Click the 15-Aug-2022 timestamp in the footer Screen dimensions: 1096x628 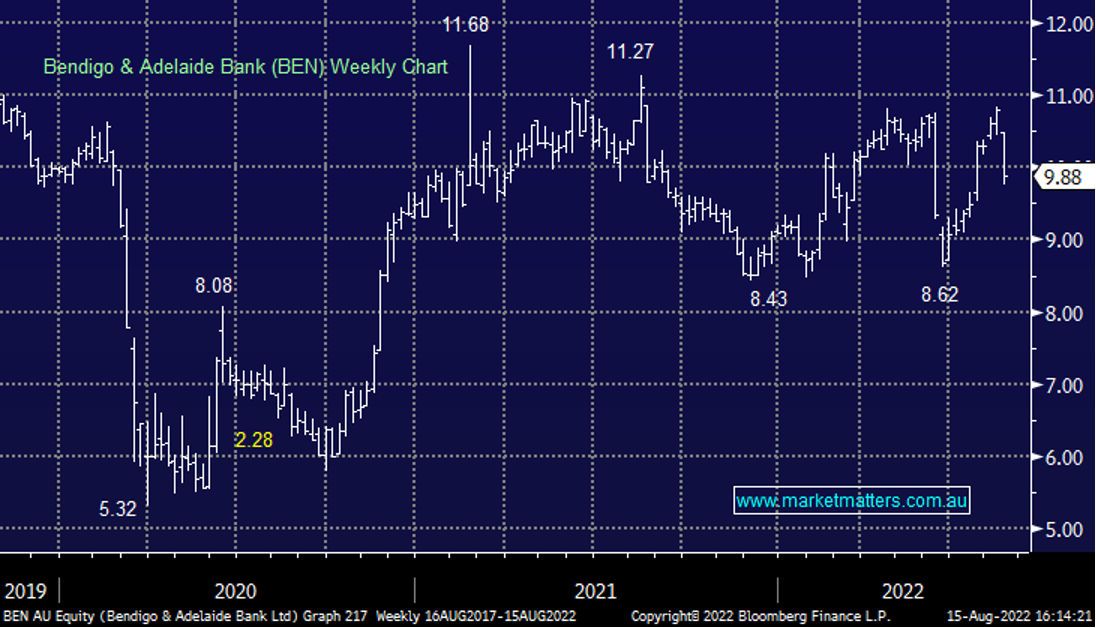[1018, 617]
